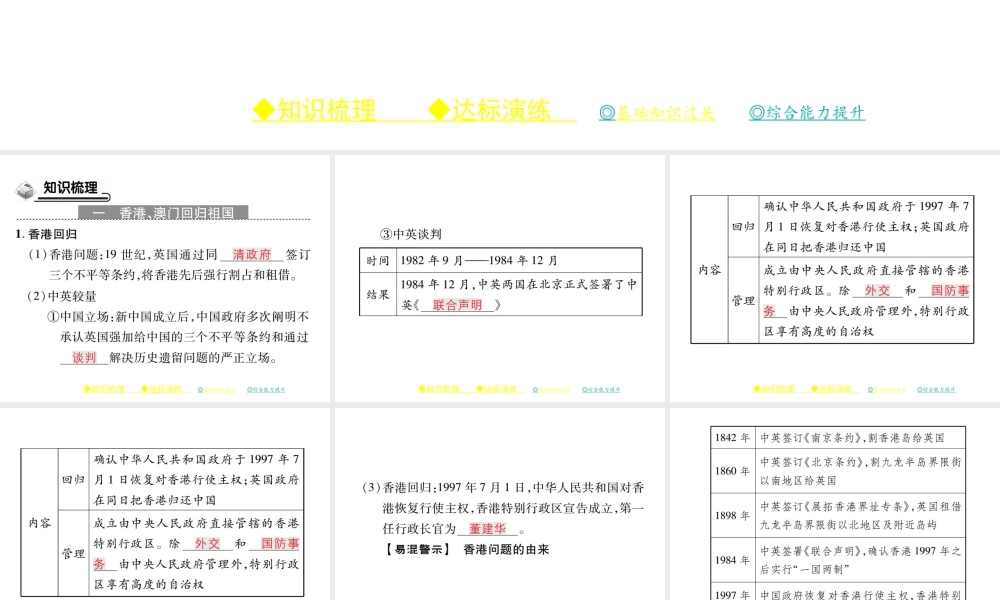The width and height of the screenshot is (1000, 600).
Task: Open the slide starting with (3)香港回归:1997年
Action: pos(500,504)
